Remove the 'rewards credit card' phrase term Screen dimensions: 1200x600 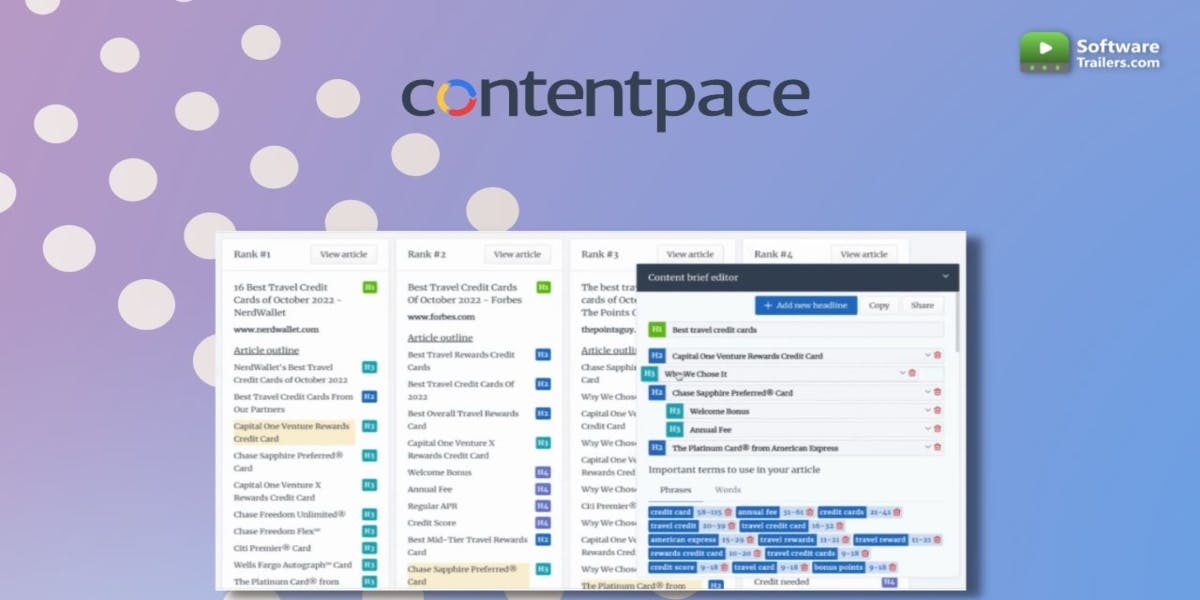click(x=758, y=553)
